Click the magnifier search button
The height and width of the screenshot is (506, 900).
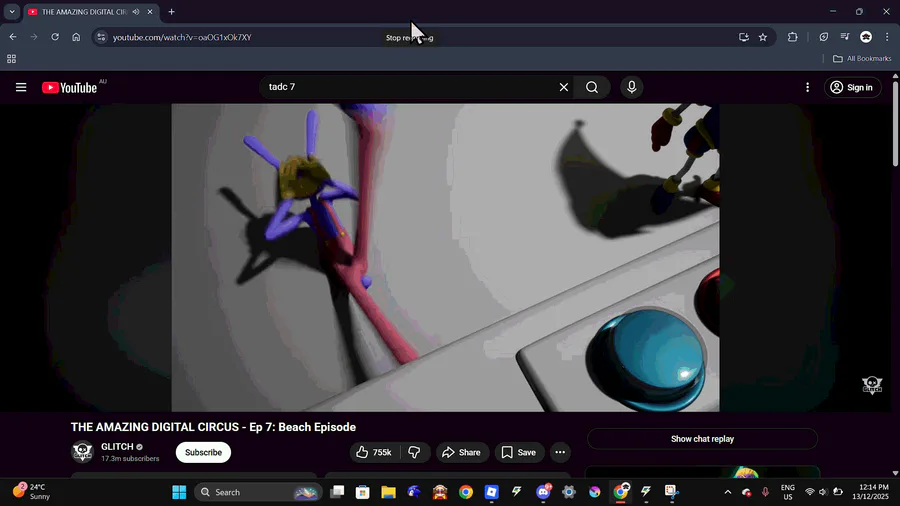[592, 87]
